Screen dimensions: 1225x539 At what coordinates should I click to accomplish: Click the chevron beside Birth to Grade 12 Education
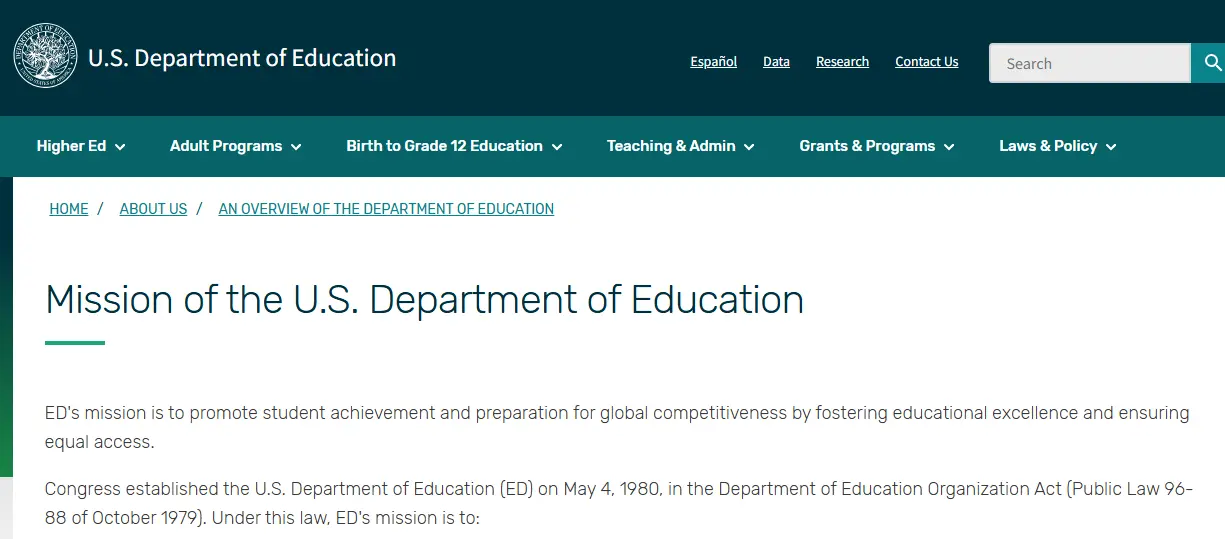point(557,147)
